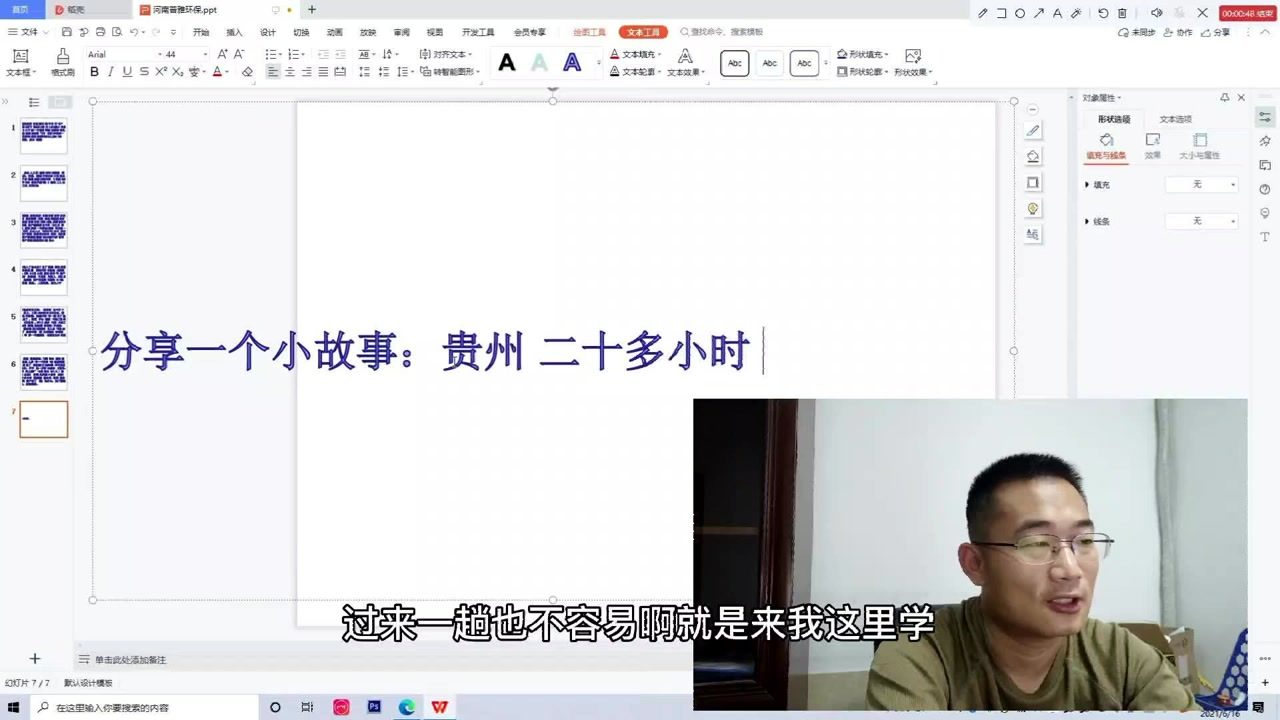The width and height of the screenshot is (1280, 720).
Task: Click the trash delete icon in recording toolbar
Action: (1122, 13)
